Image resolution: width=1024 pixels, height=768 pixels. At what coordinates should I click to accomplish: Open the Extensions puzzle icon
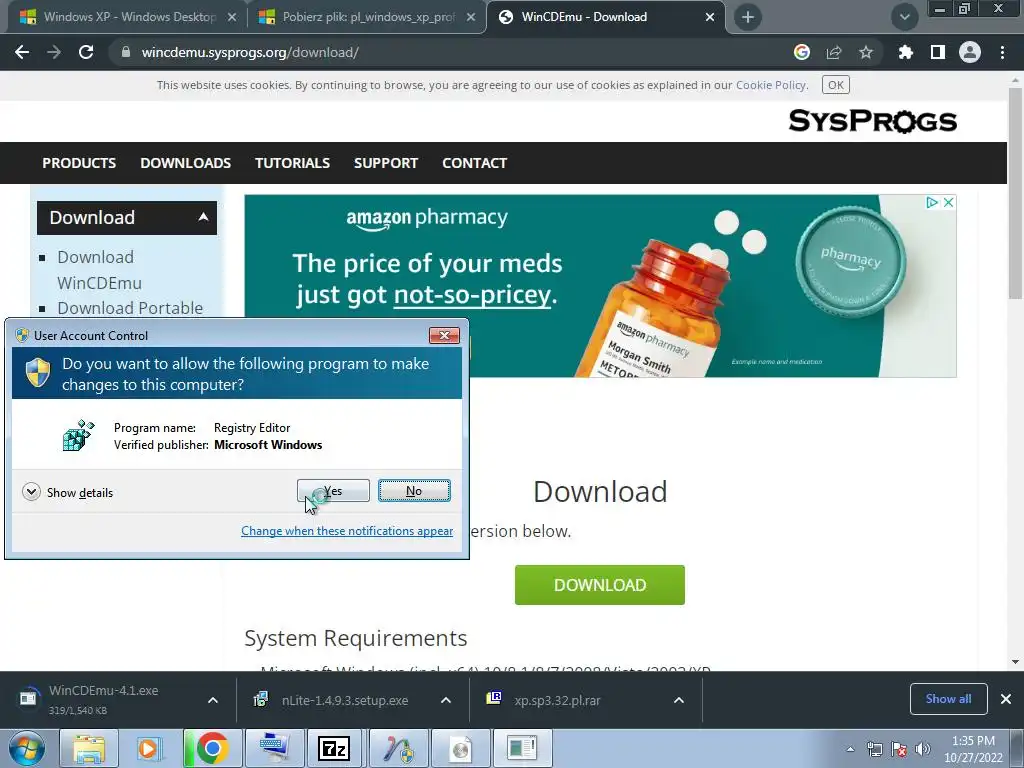(x=905, y=52)
